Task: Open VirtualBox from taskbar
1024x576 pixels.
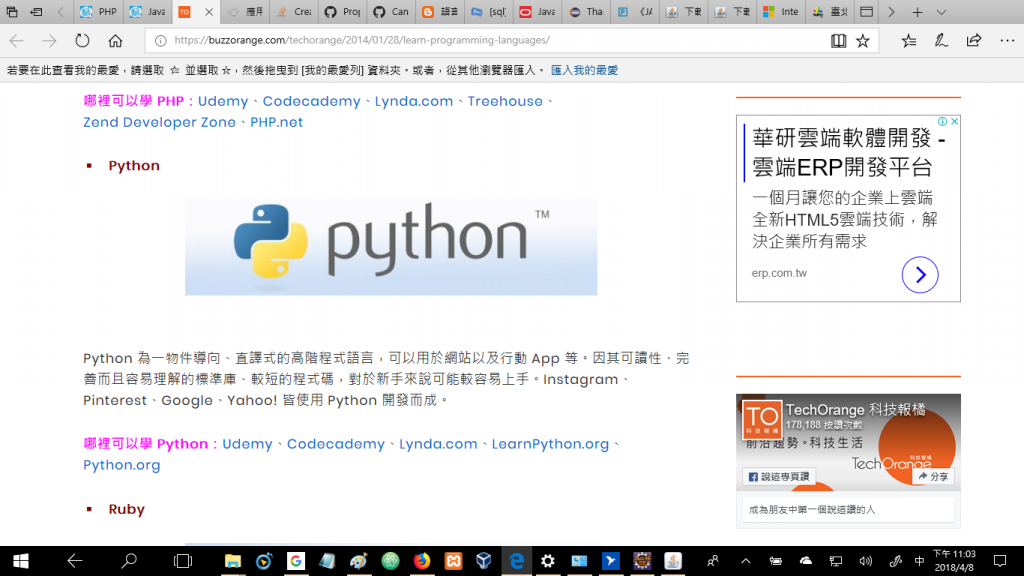Action: tap(484, 561)
